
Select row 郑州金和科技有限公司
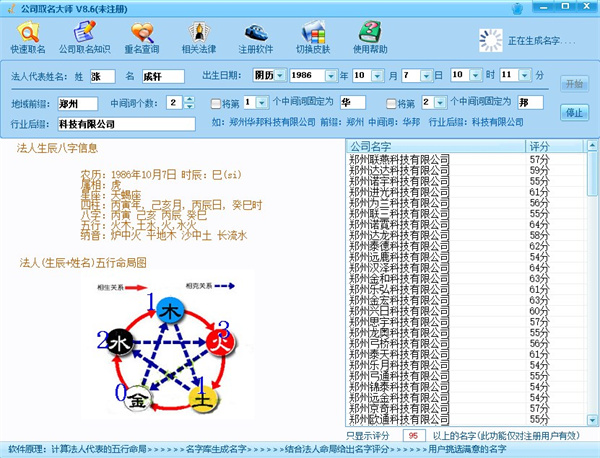(x=466, y=279)
